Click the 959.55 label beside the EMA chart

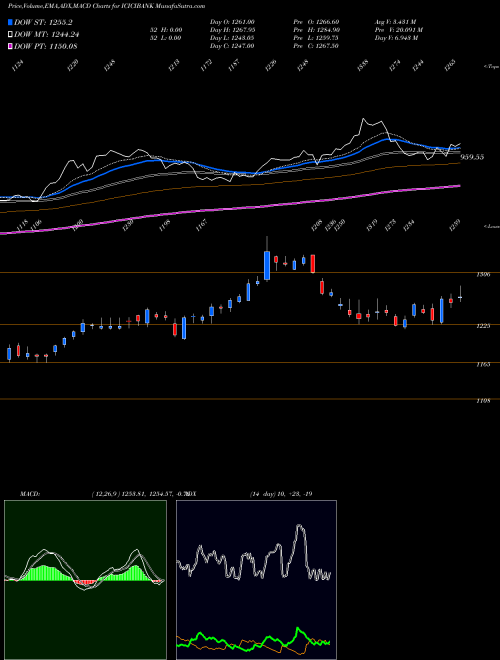coord(472,157)
